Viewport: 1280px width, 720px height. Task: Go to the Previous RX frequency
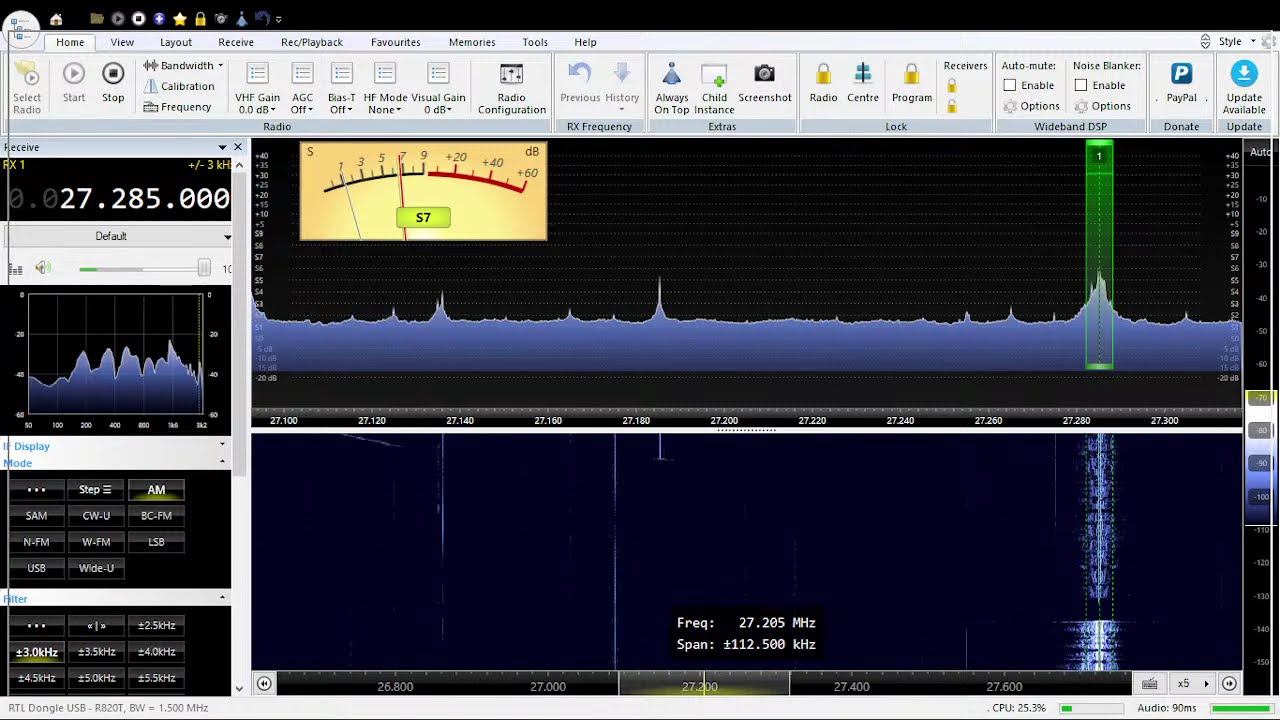pos(580,84)
